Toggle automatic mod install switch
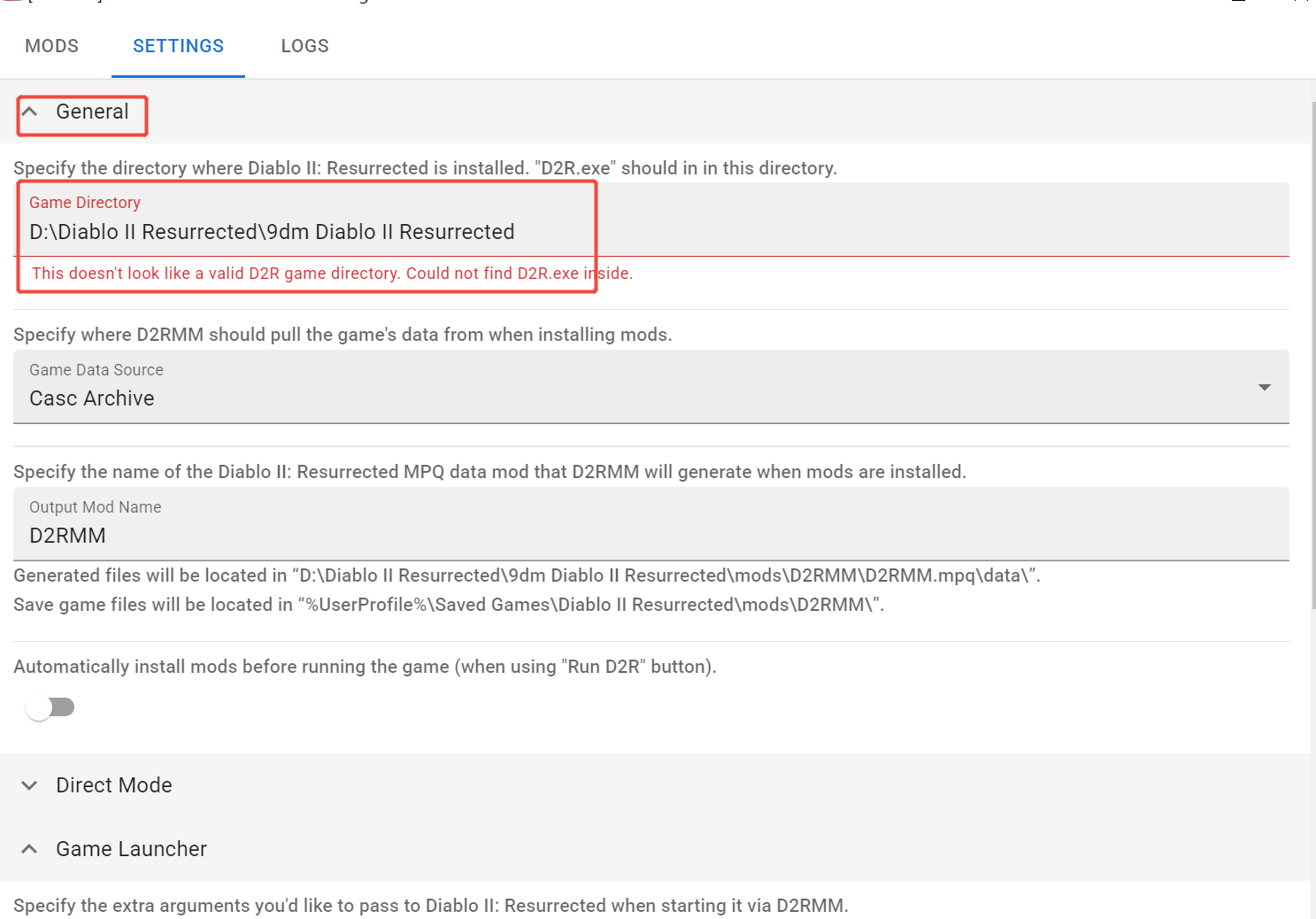The width and height of the screenshot is (1316, 919). pyautogui.click(x=50, y=707)
